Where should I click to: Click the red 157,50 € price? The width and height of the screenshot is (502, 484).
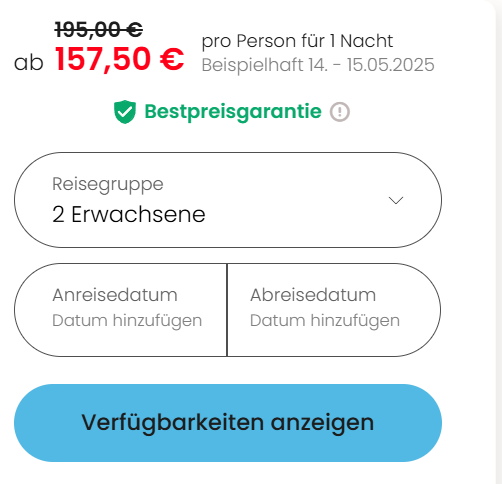pos(119,59)
